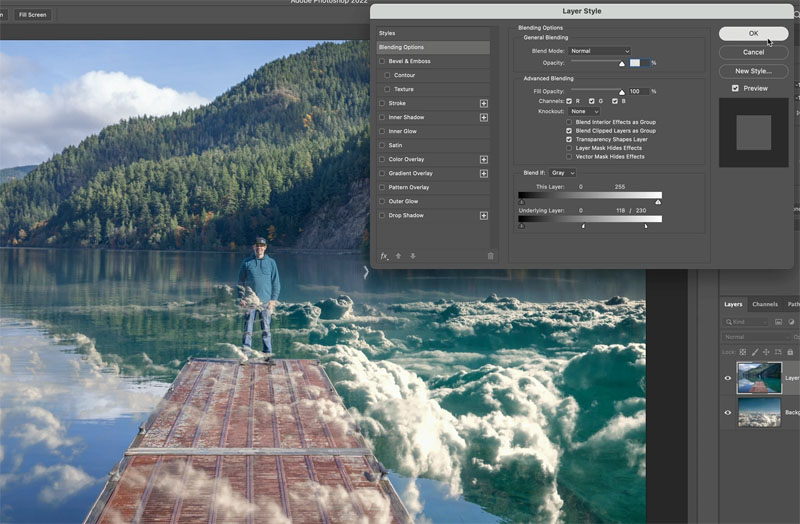Click the delete effect trash icon

tap(490, 256)
